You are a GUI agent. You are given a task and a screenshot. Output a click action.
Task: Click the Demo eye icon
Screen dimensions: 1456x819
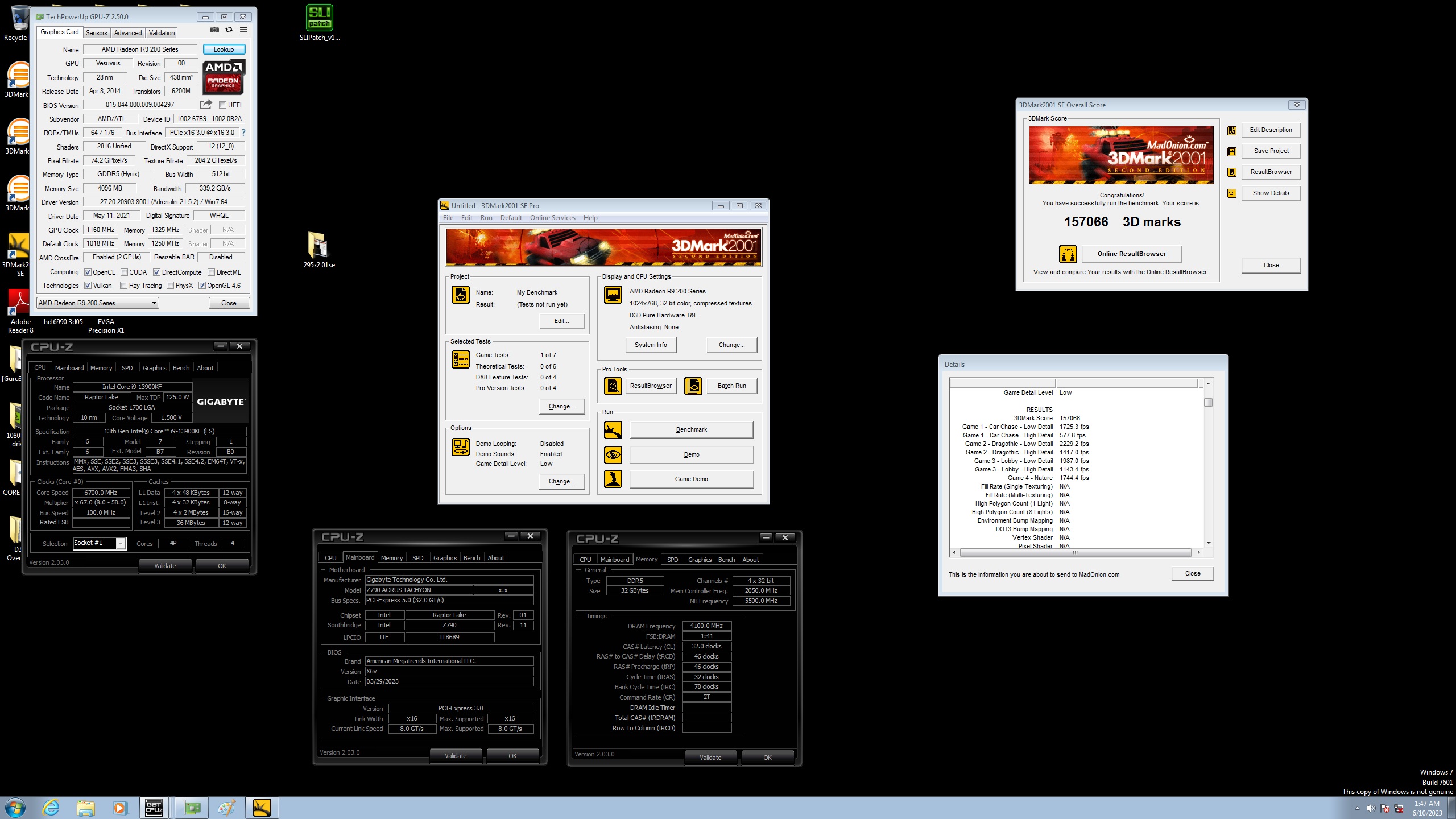coord(613,455)
